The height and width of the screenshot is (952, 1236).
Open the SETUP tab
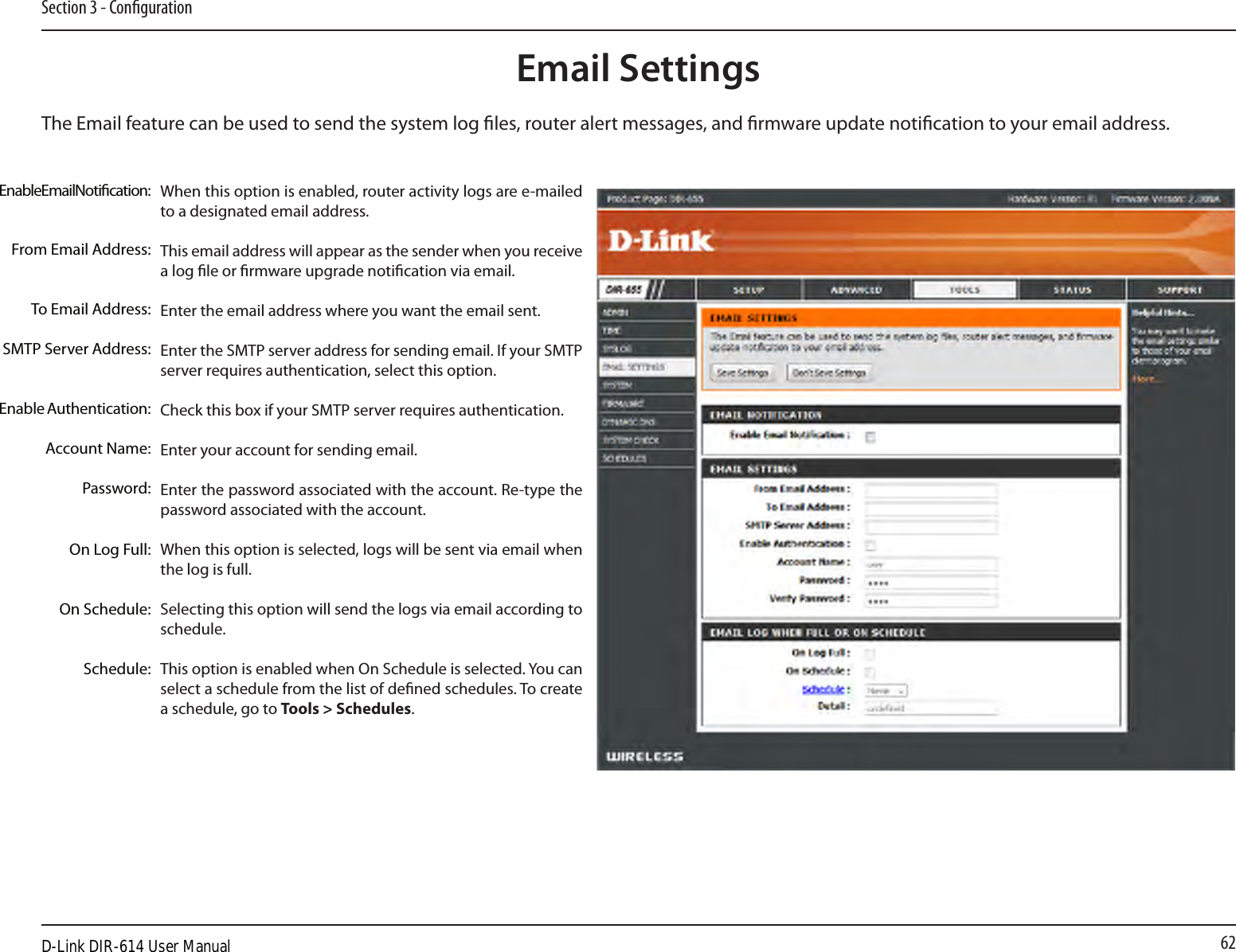coord(749,290)
